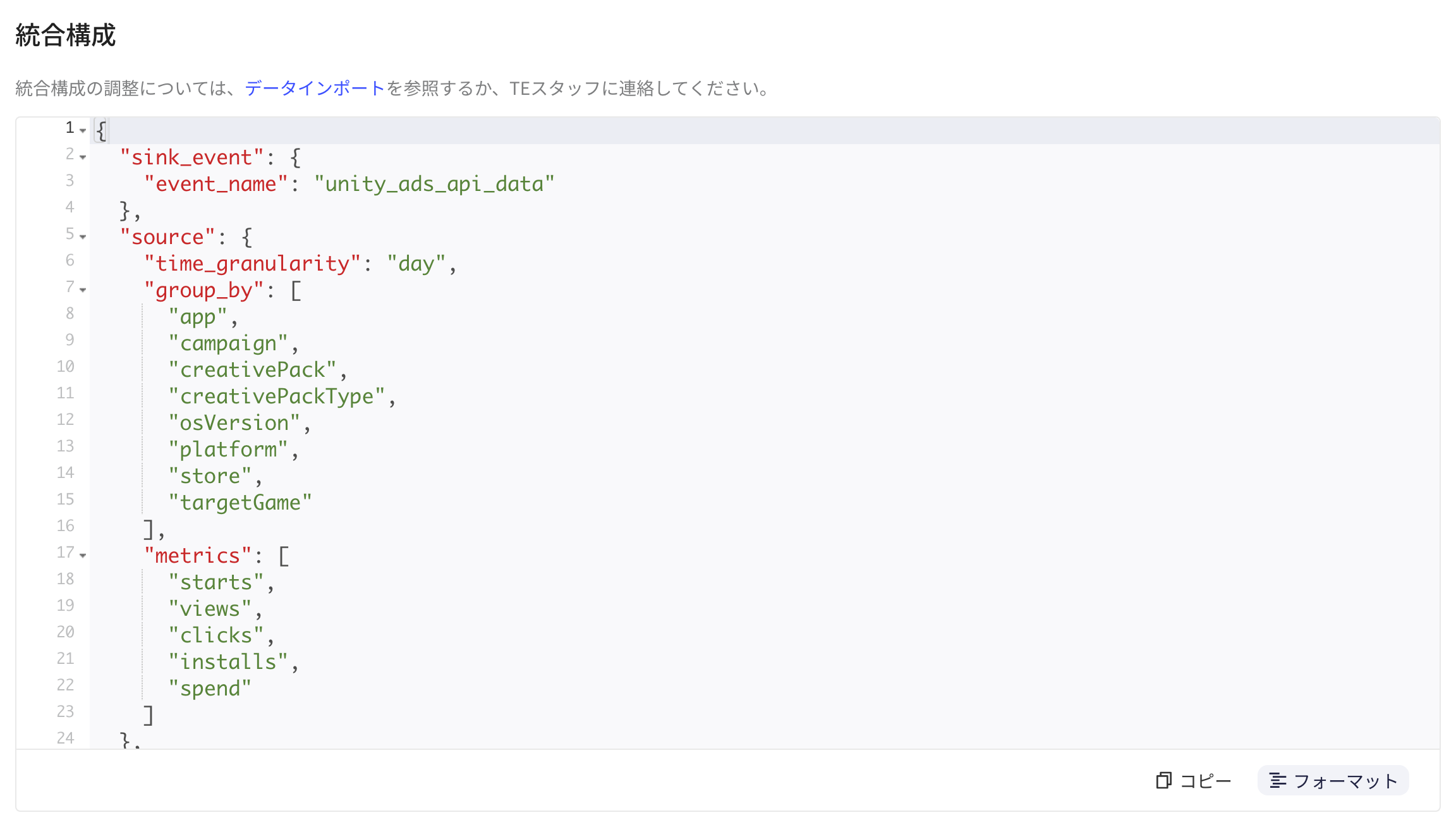1456x827 pixels.
Task: Click the "installs" metric
Action: 227,662
